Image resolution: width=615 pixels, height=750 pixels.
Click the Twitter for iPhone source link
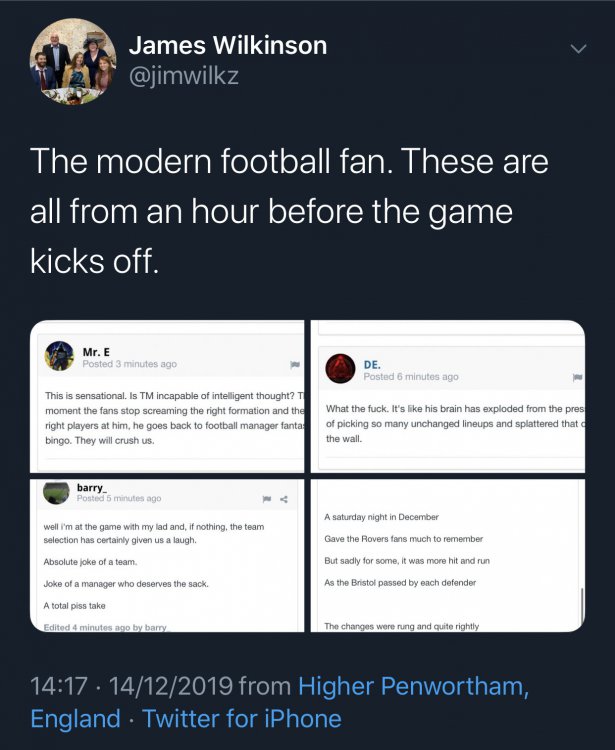241,718
